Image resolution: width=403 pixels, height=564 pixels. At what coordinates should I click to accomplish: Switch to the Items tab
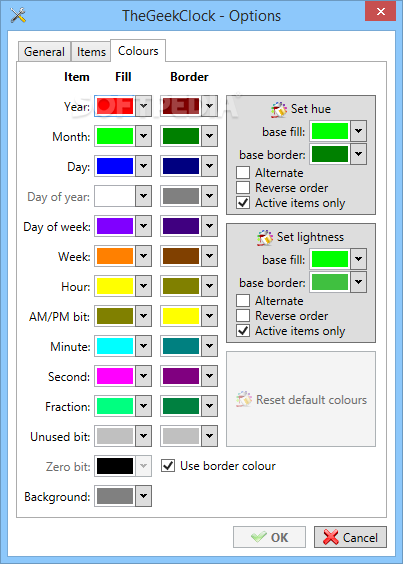[x=91, y=52]
